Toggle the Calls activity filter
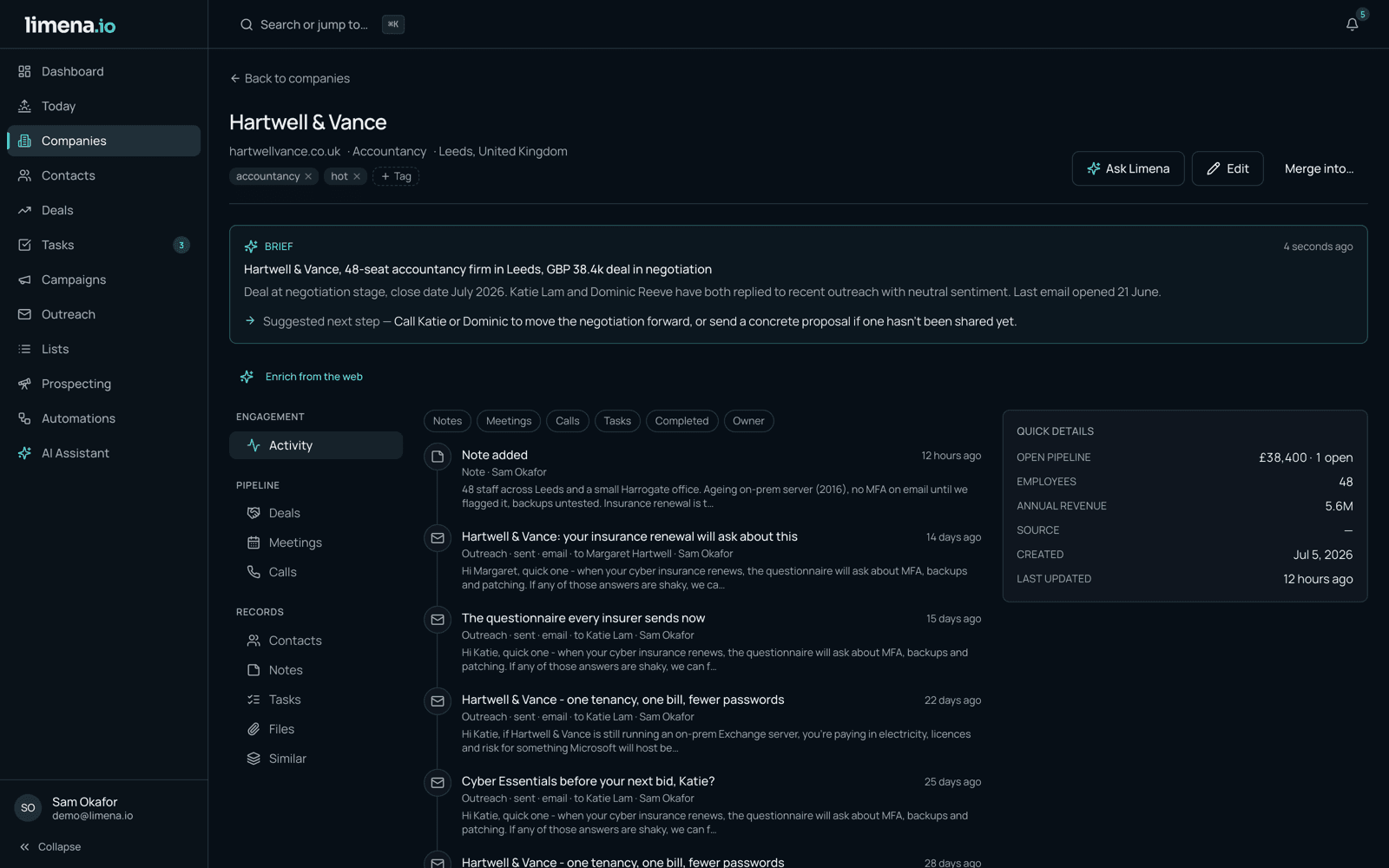The height and width of the screenshot is (868, 1389). (568, 421)
